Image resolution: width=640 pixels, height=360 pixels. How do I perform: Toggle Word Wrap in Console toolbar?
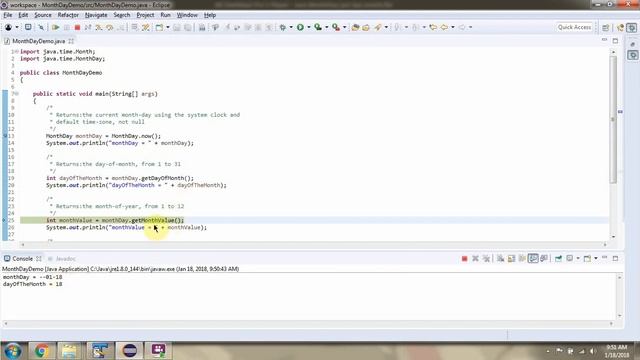point(522,258)
